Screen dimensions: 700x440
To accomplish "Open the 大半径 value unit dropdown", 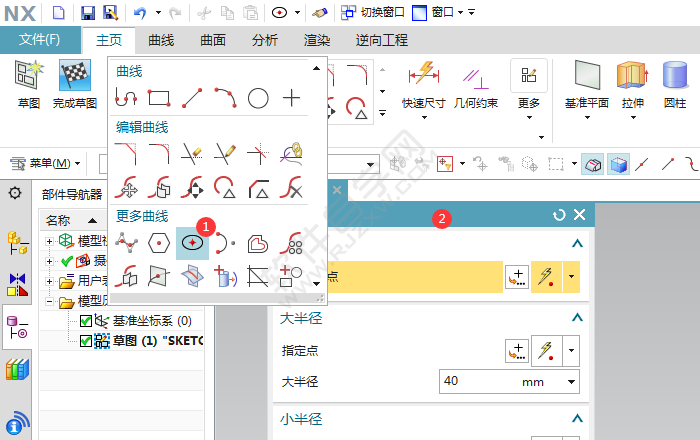I will click(x=572, y=382).
